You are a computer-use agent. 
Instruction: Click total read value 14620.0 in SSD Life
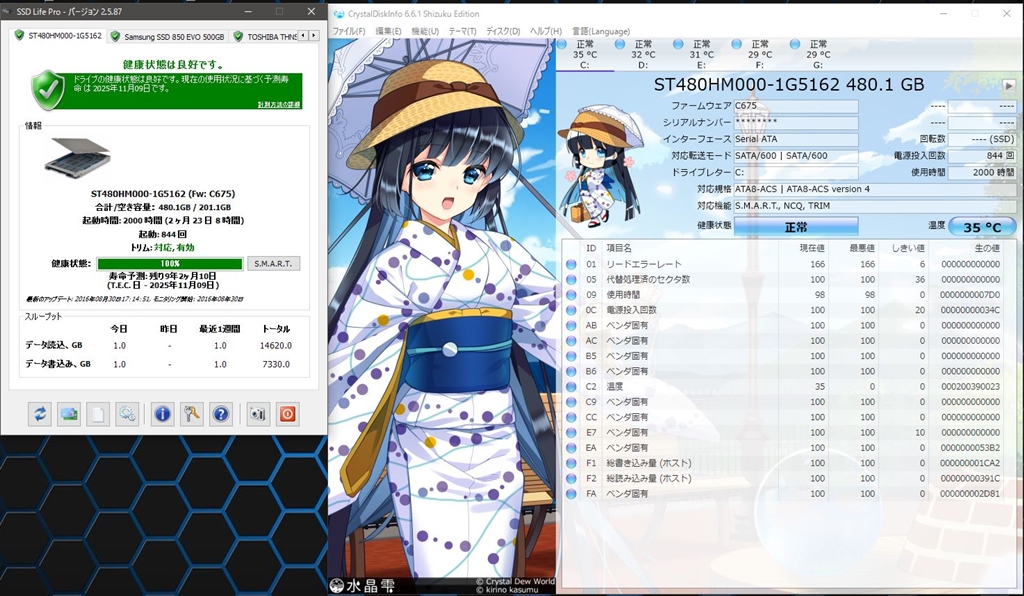point(276,345)
